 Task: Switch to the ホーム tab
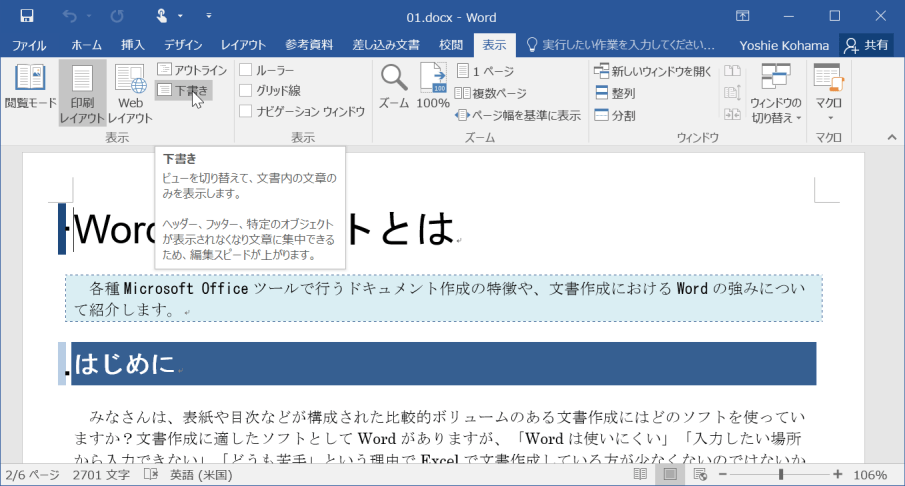(x=87, y=45)
